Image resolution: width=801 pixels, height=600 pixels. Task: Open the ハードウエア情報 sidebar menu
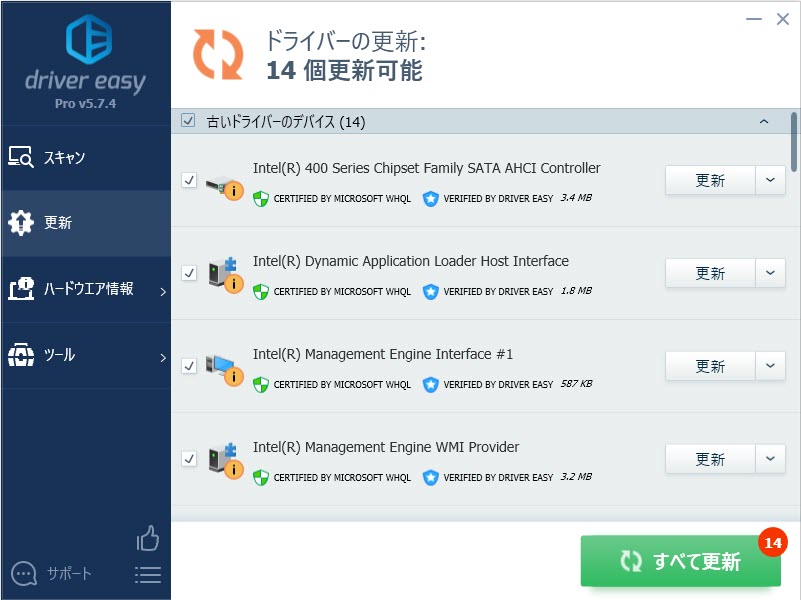pyautogui.click(x=86, y=289)
